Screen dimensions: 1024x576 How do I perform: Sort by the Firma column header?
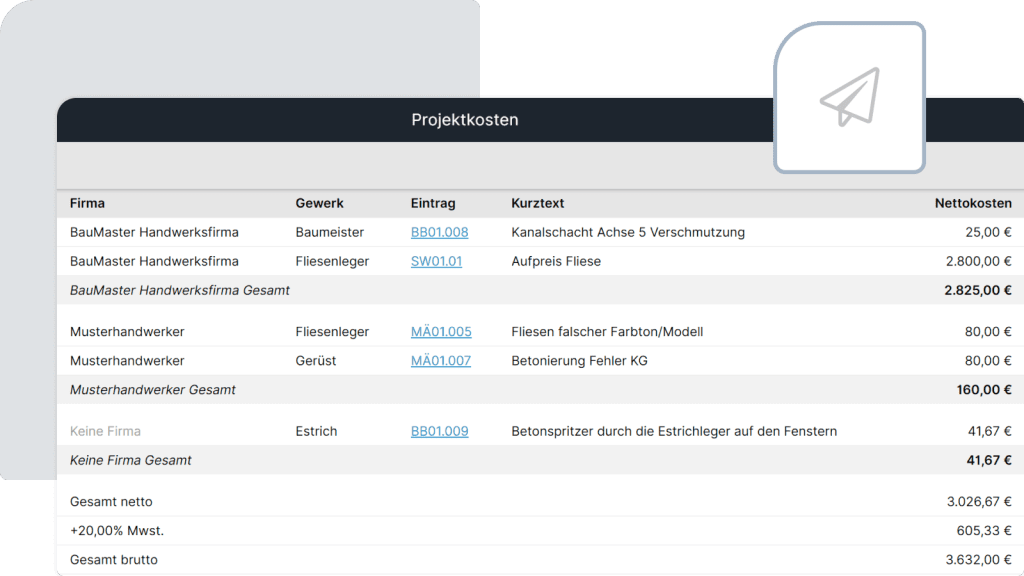(x=86, y=203)
